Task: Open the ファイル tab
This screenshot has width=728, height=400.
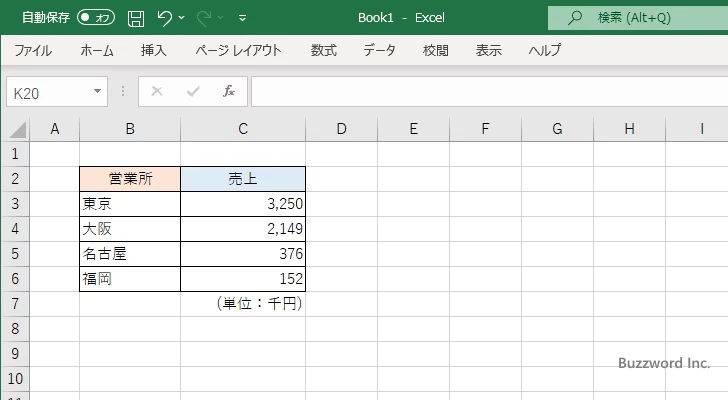Action: [x=32, y=50]
